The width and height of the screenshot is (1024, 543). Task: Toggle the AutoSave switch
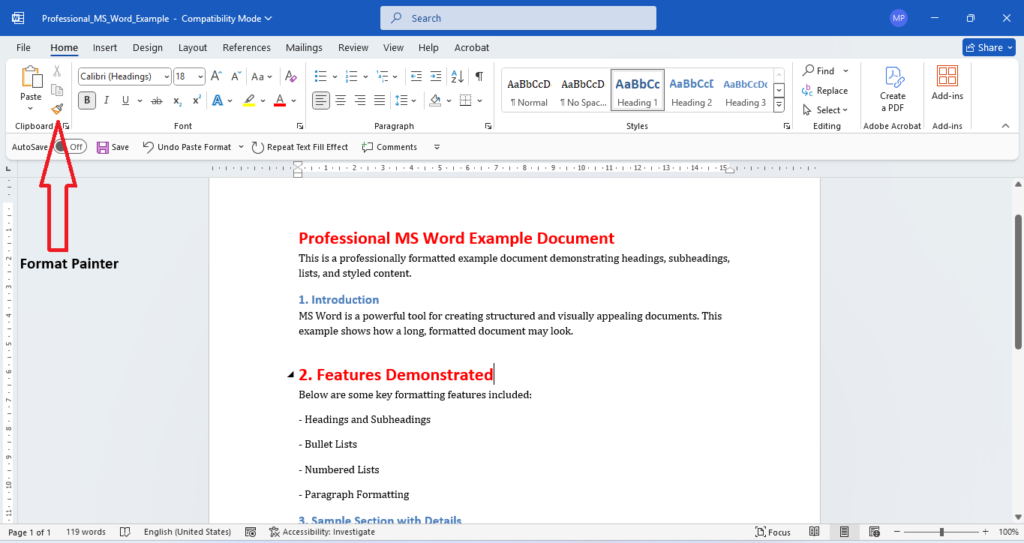tap(71, 147)
